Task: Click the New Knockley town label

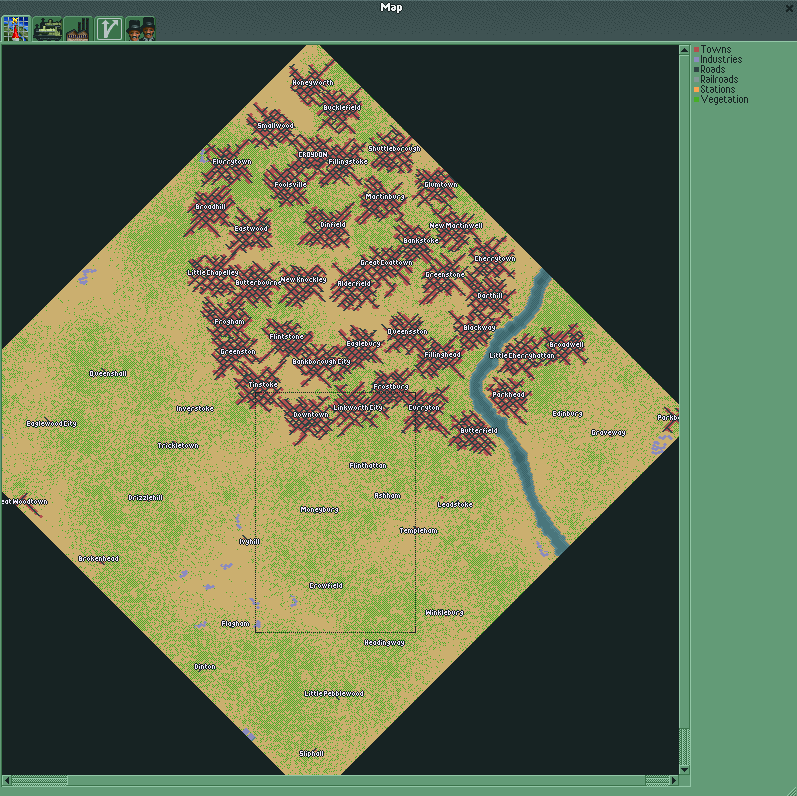Action: click(303, 280)
